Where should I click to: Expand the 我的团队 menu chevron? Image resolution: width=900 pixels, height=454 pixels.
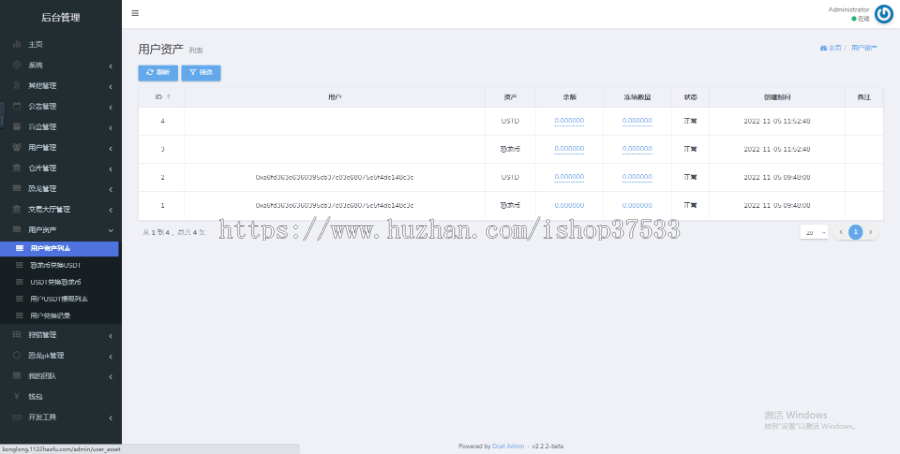point(110,377)
